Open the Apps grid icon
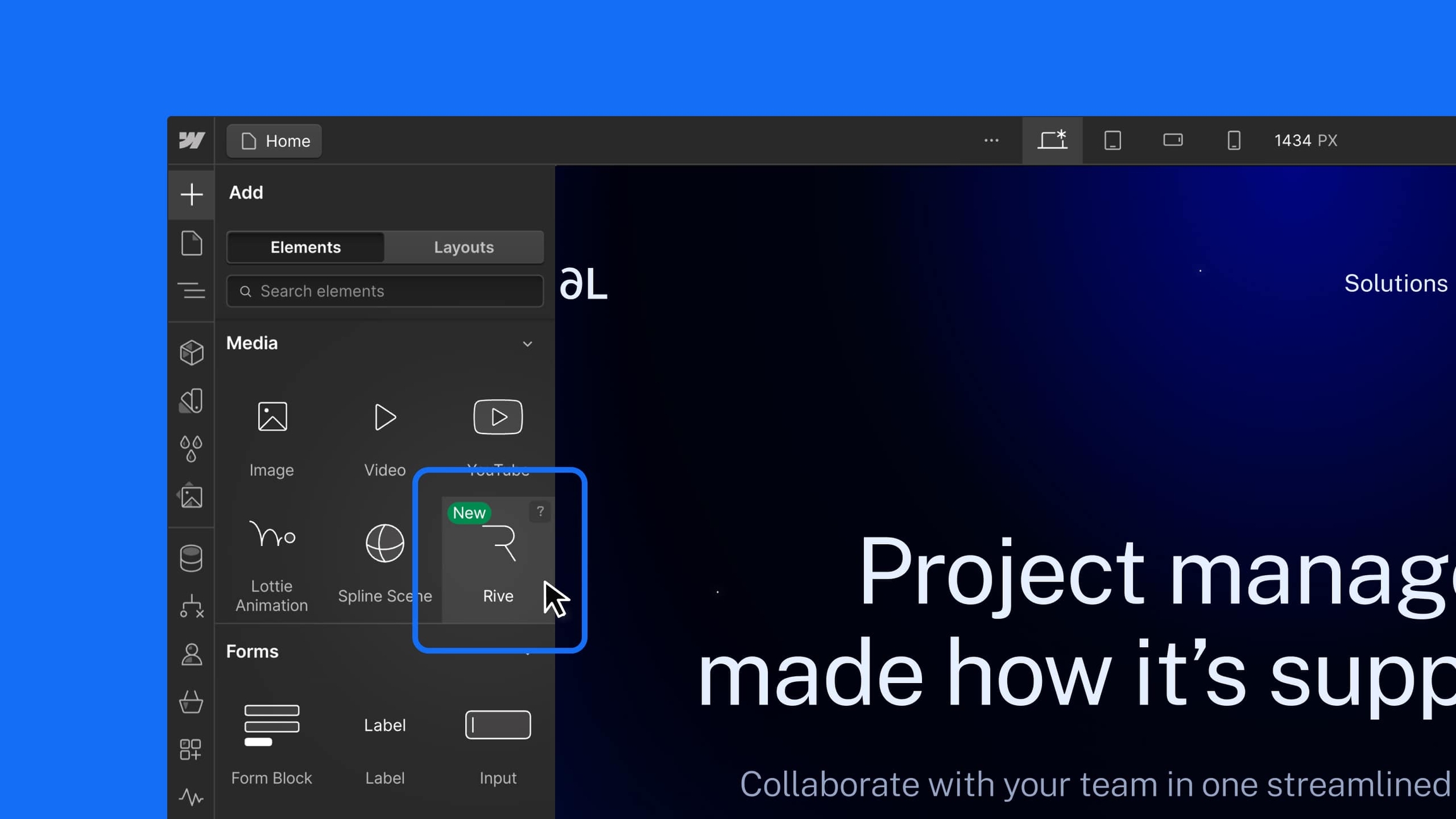 coord(191,749)
